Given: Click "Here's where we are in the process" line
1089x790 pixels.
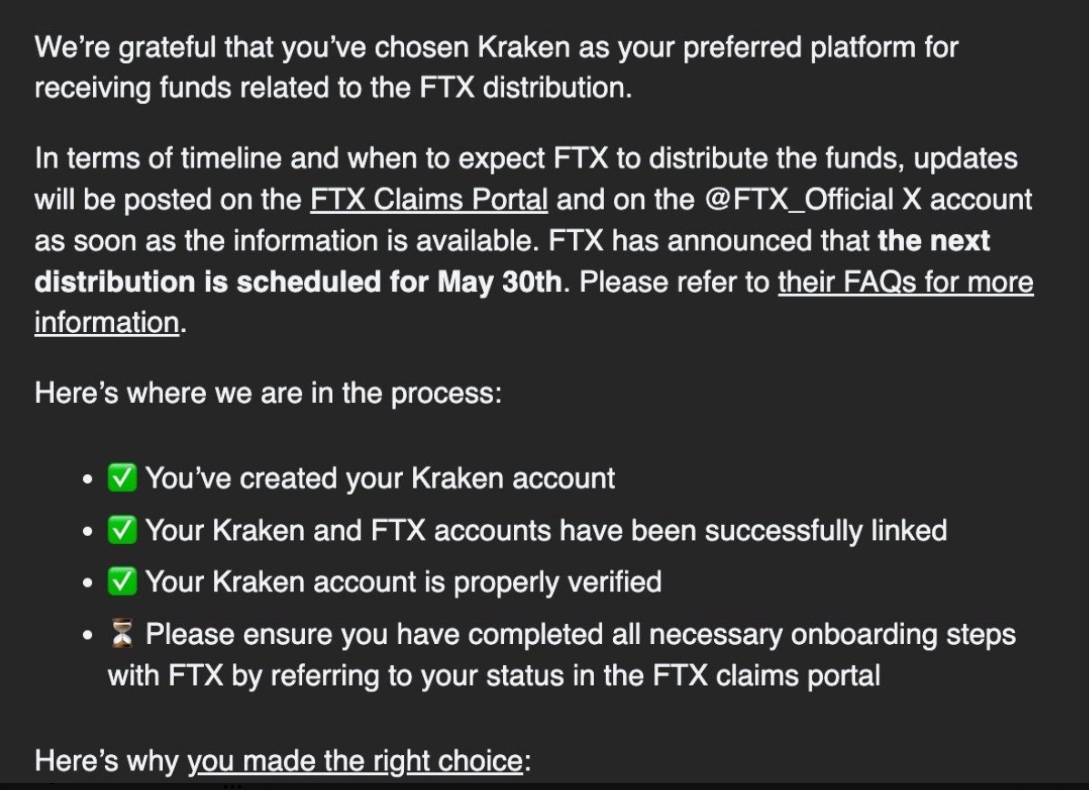Looking at the screenshot, I should (267, 393).
